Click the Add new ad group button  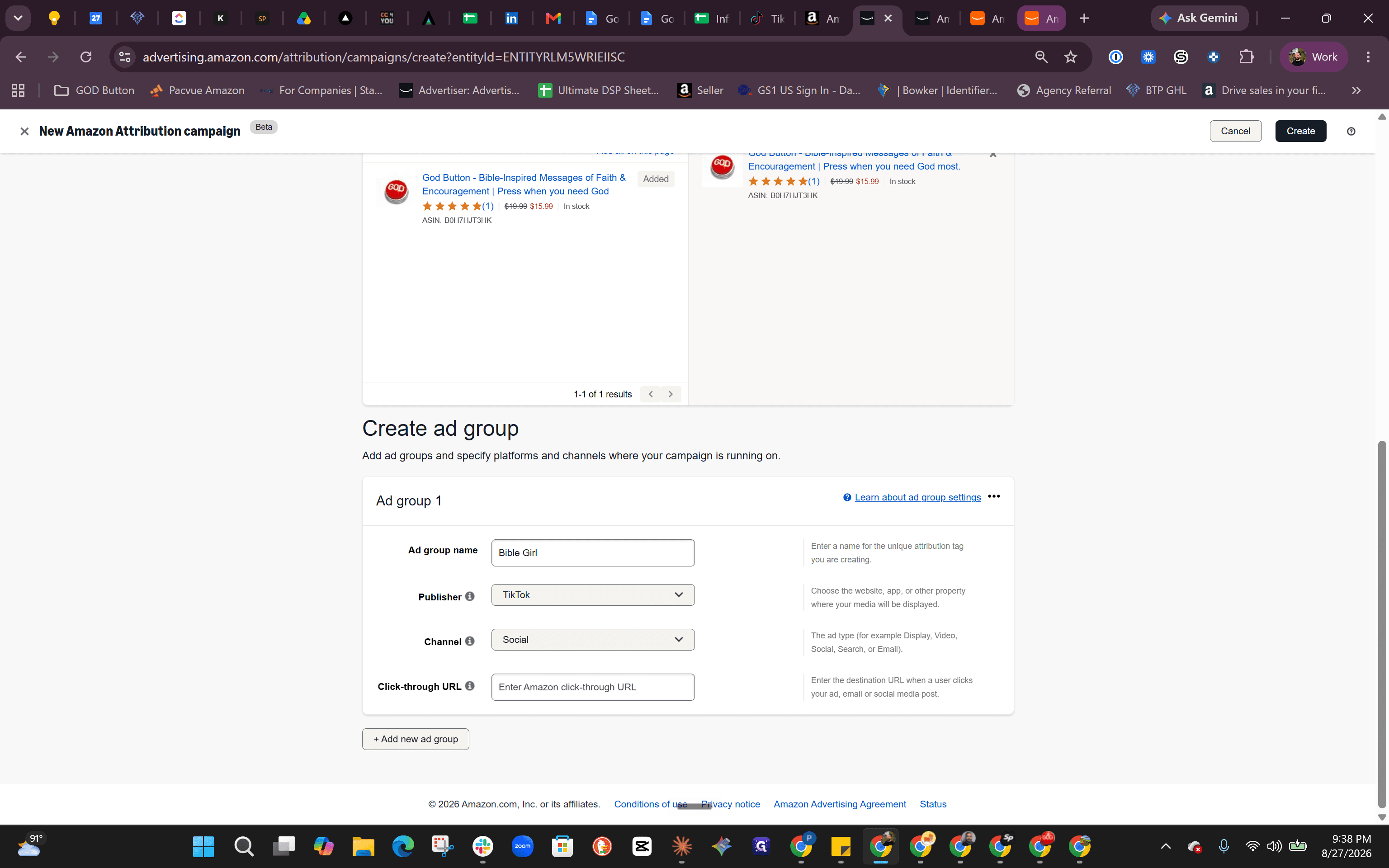pos(416,740)
